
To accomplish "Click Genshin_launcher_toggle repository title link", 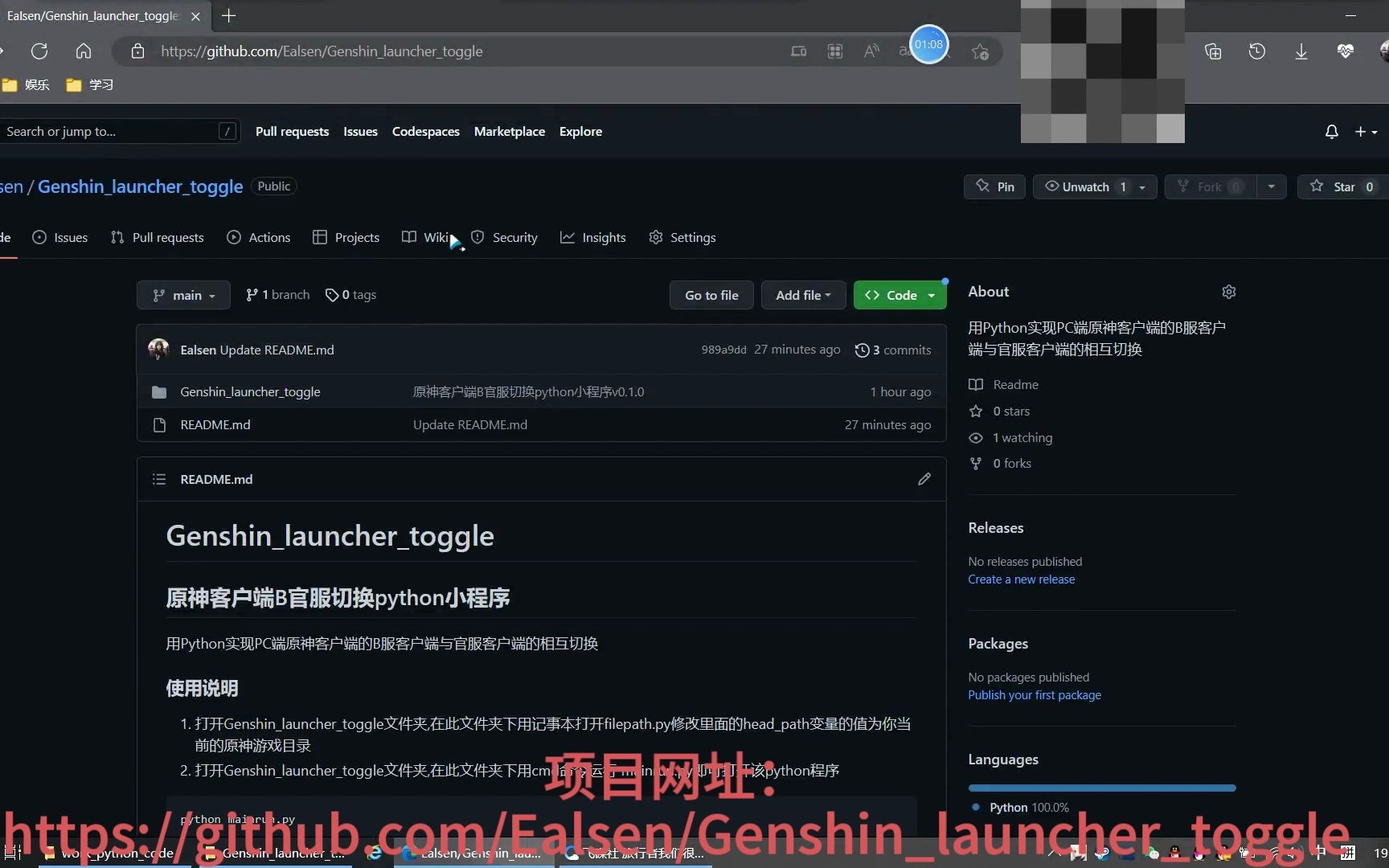I will (140, 186).
